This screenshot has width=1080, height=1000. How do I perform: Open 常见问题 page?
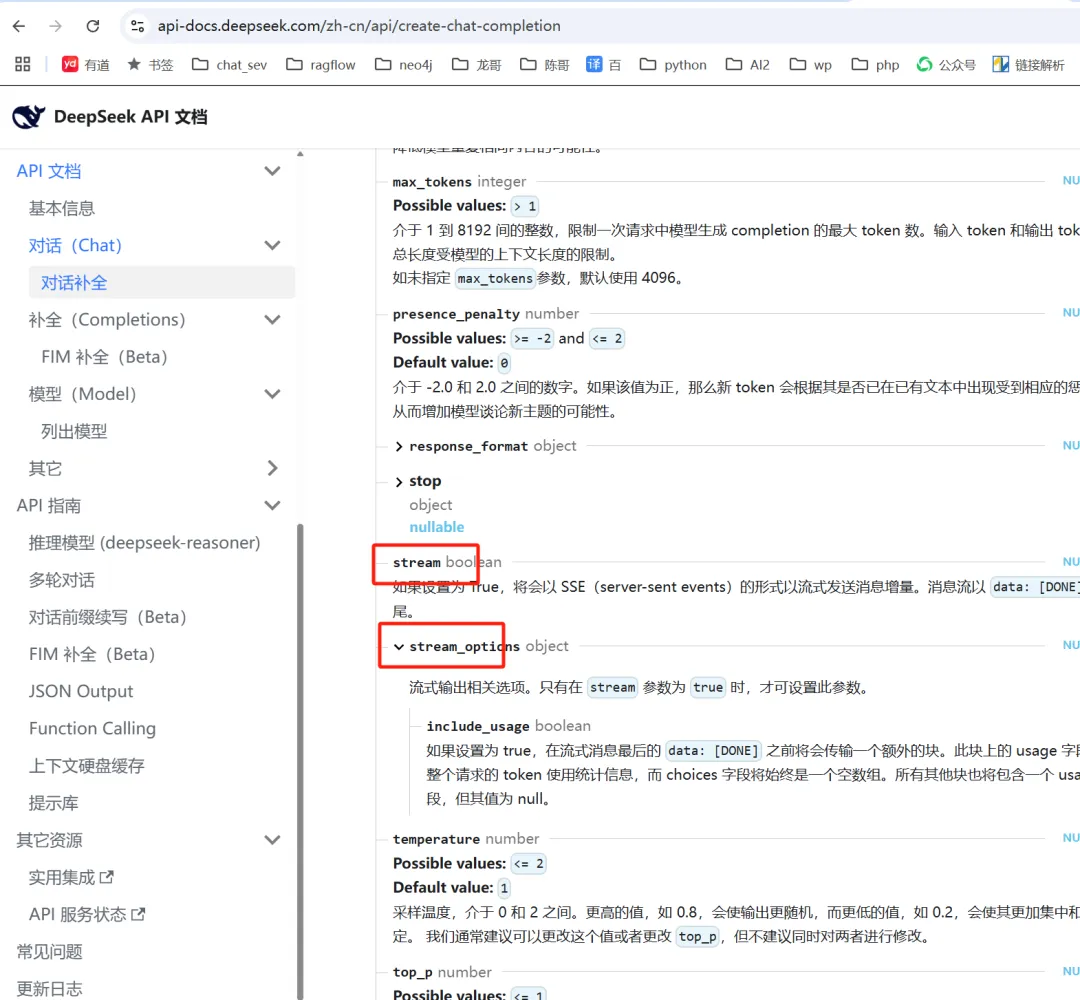coord(49,952)
